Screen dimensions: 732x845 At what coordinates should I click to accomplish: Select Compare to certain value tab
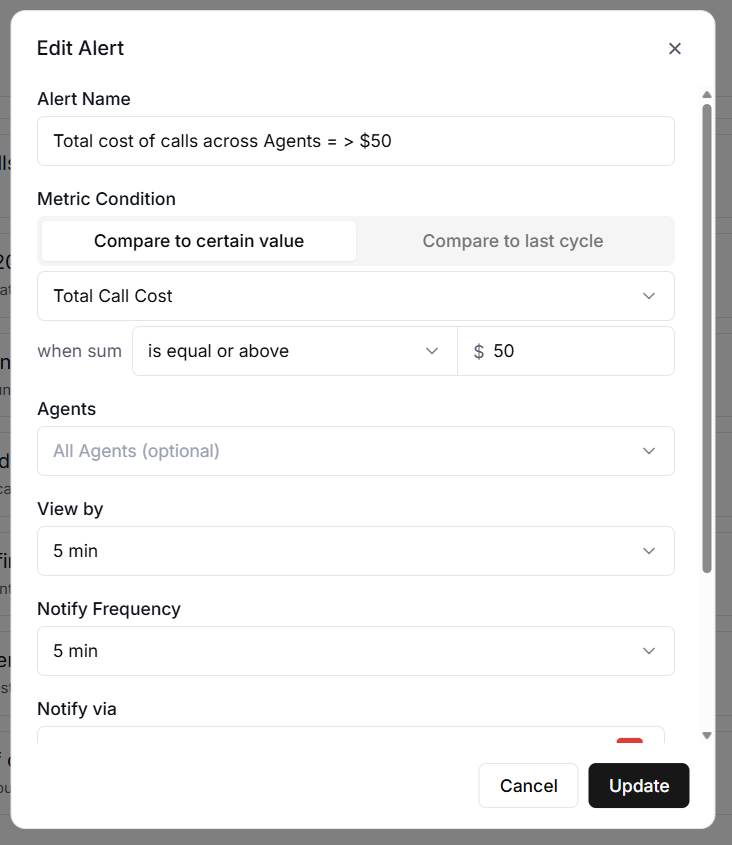click(199, 241)
